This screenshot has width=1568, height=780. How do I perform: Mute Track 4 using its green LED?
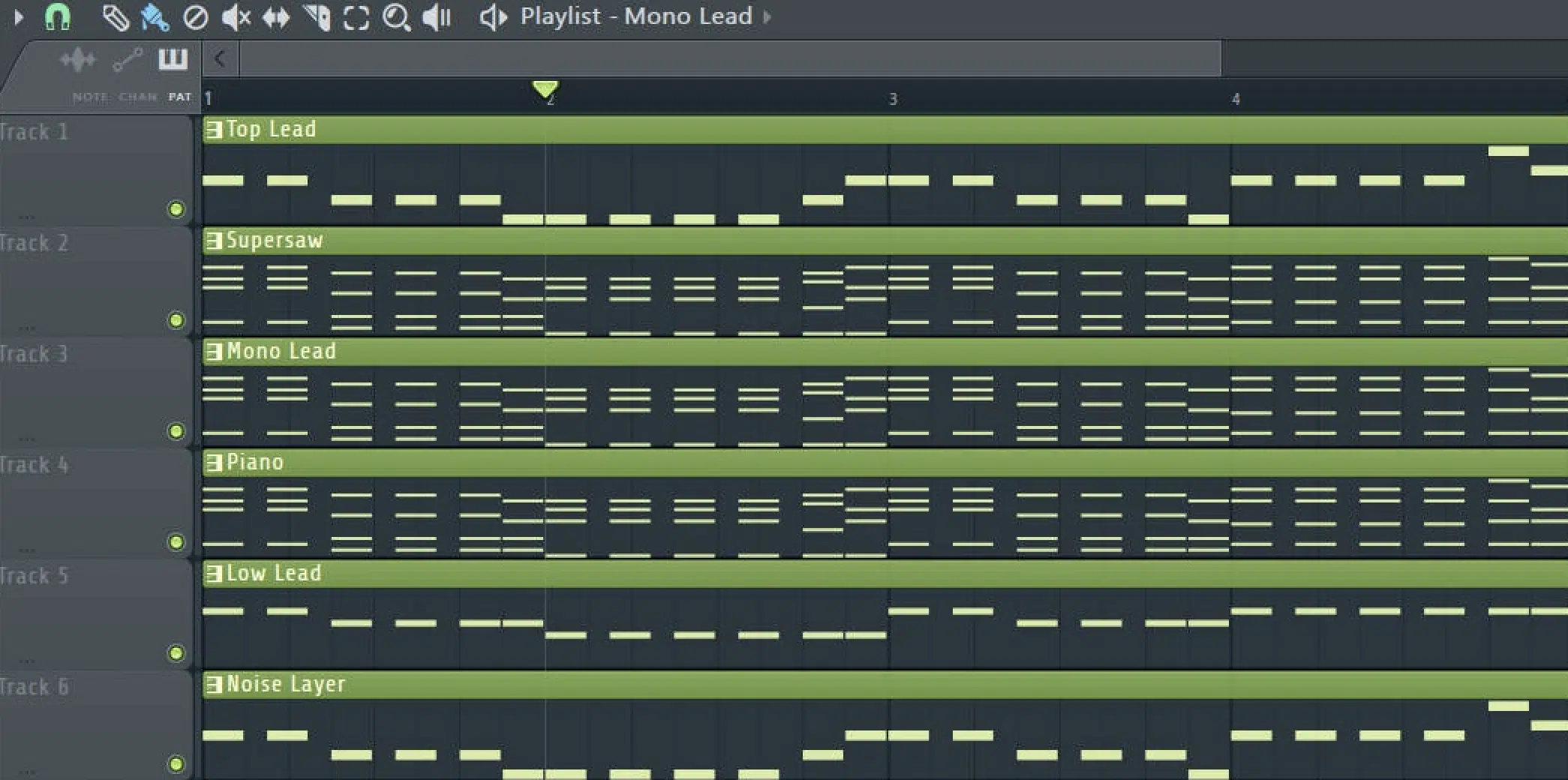pyautogui.click(x=176, y=542)
